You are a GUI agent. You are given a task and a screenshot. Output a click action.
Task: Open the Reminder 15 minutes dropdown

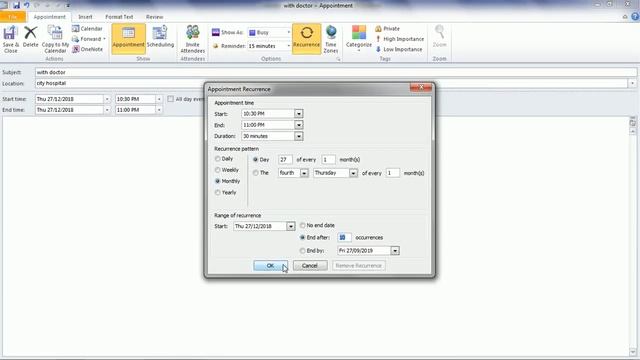[289, 46]
